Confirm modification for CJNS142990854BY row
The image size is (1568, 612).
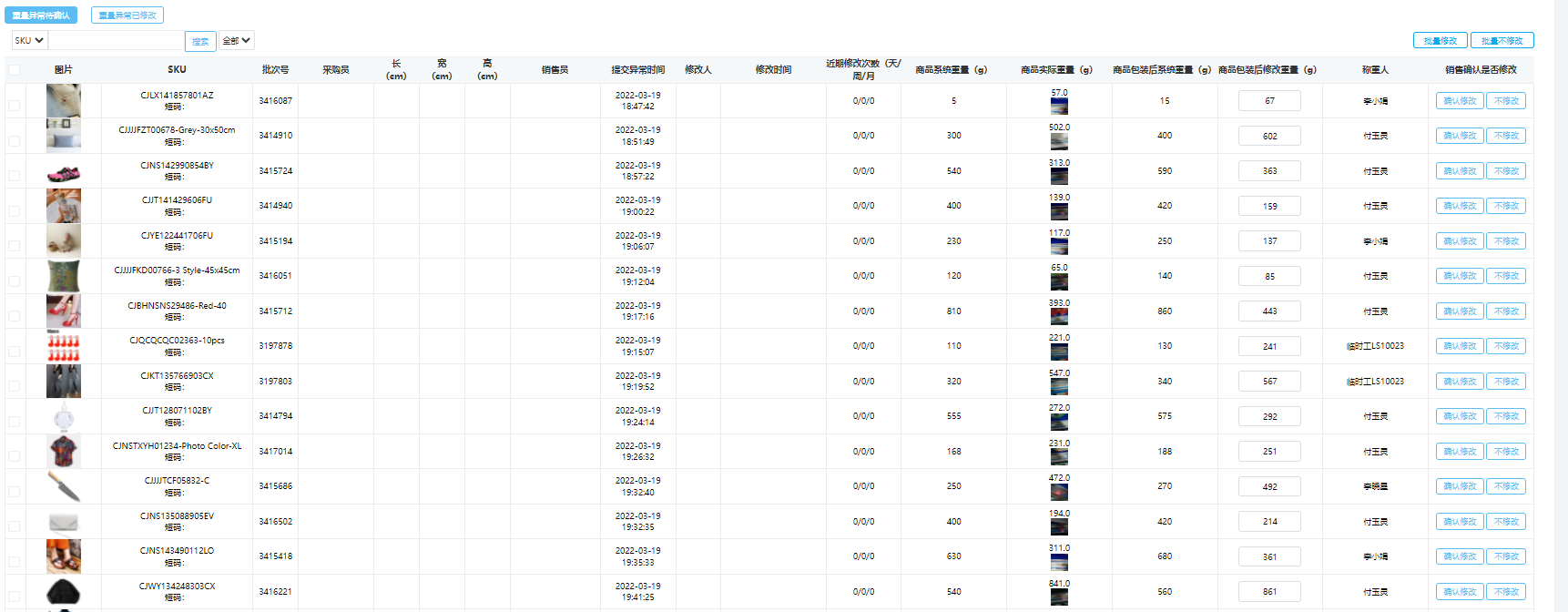tap(1460, 171)
